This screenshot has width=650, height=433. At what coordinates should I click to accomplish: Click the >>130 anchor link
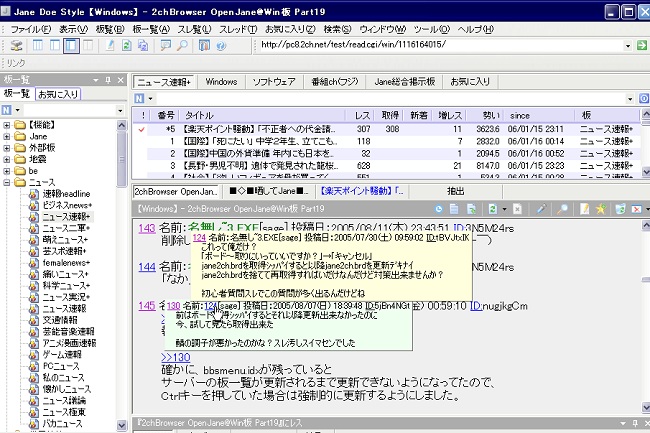click(176, 357)
